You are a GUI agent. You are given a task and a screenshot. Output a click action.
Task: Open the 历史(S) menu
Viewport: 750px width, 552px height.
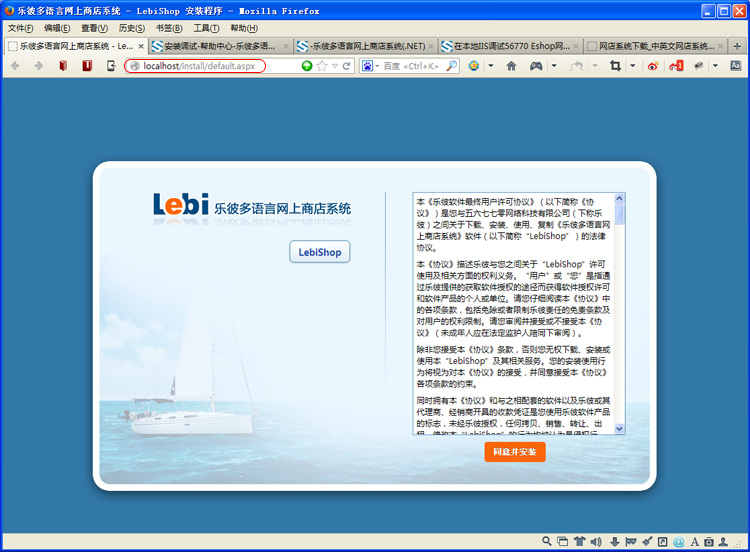point(132,28)
